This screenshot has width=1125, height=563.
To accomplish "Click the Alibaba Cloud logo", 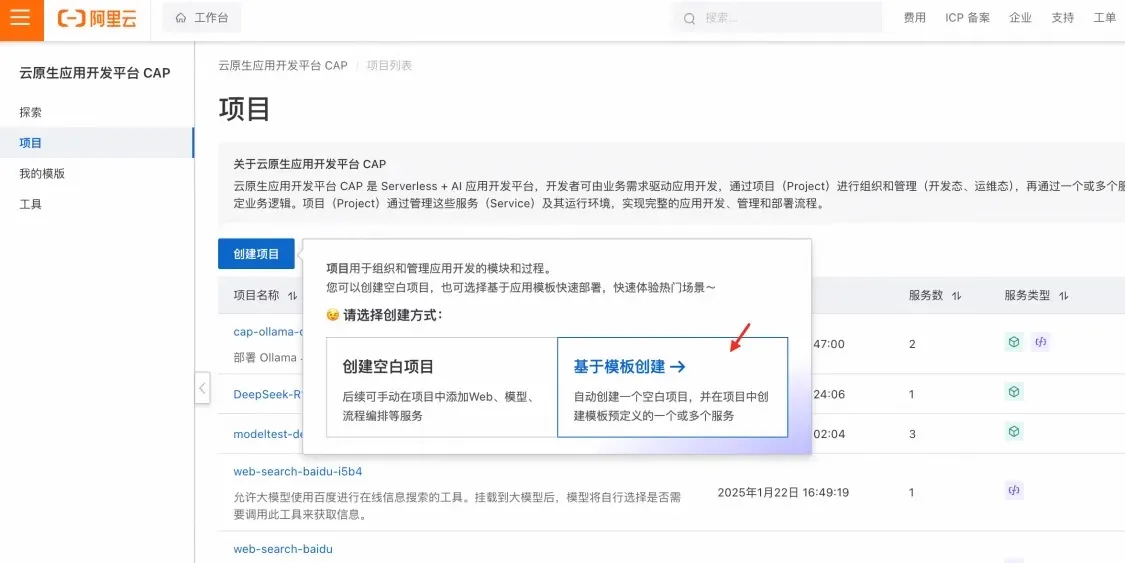I will (x=97, y=19).
